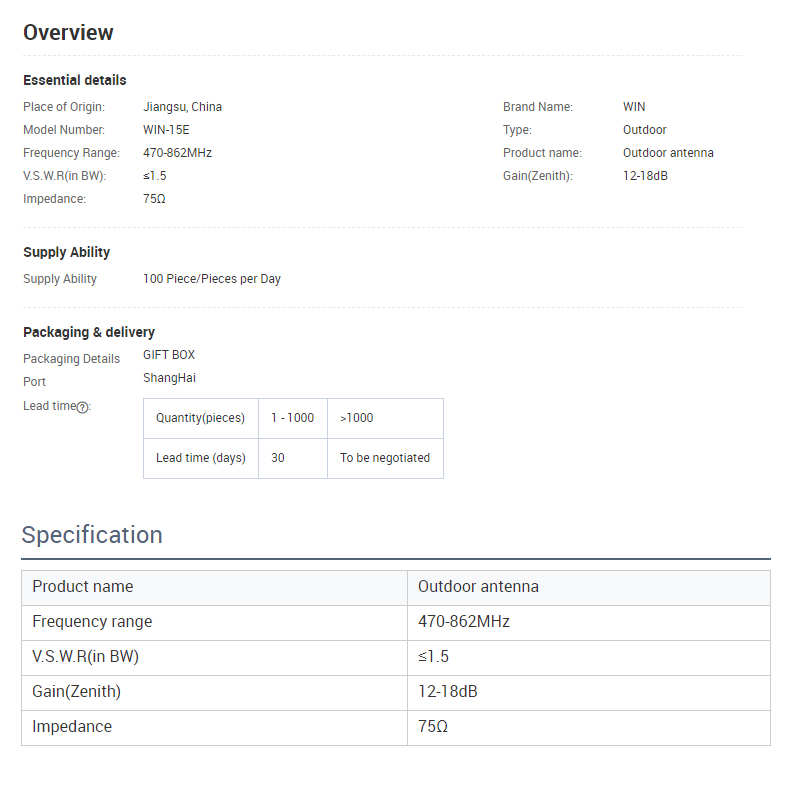
Task: Click the 30 days lead time cell
Action: pos(278,458)
